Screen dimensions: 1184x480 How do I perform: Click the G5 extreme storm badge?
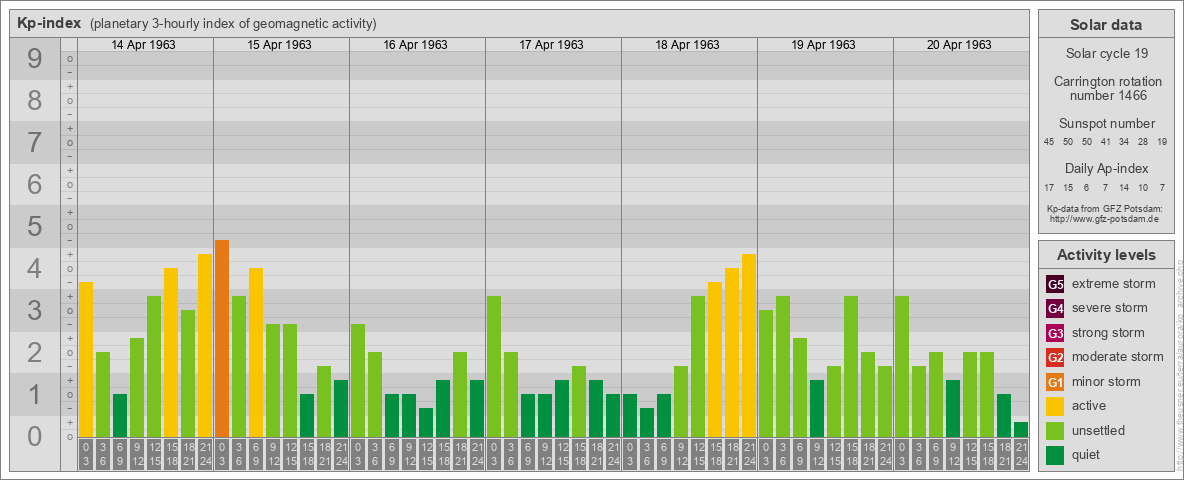[x=1055, y=284]
